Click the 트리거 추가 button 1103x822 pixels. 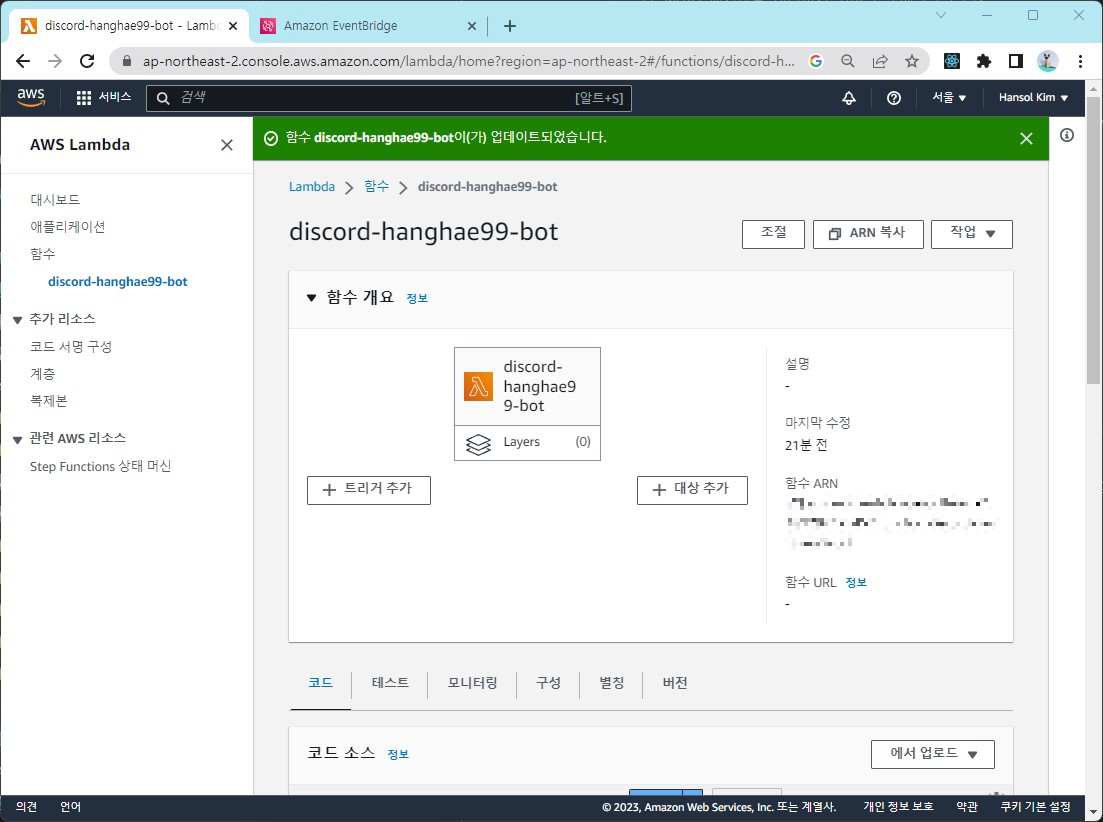click(369, 490)
